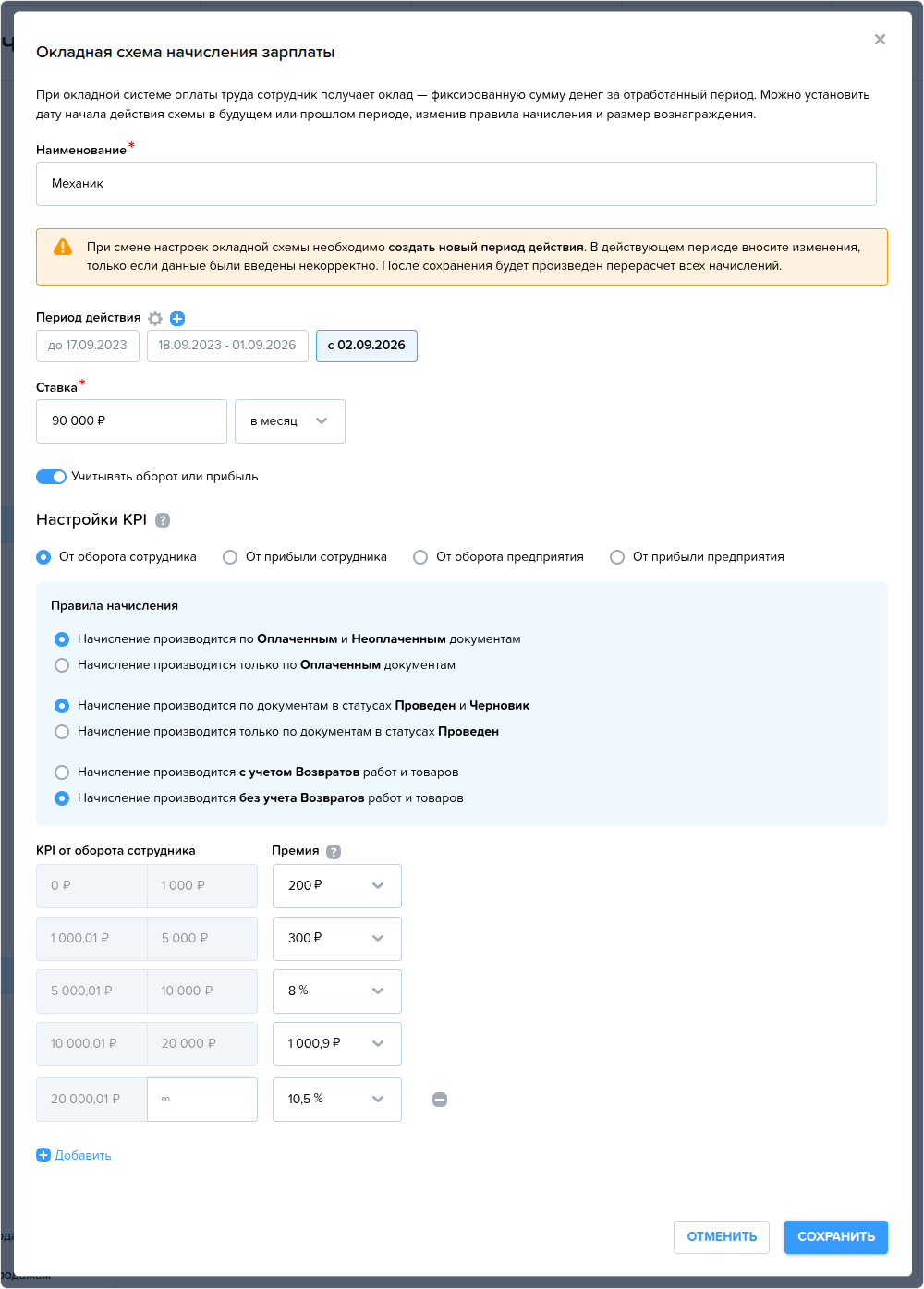
Task: Toggle Учитывать оборот или прибыль switch
Action: tap(51, 477)
